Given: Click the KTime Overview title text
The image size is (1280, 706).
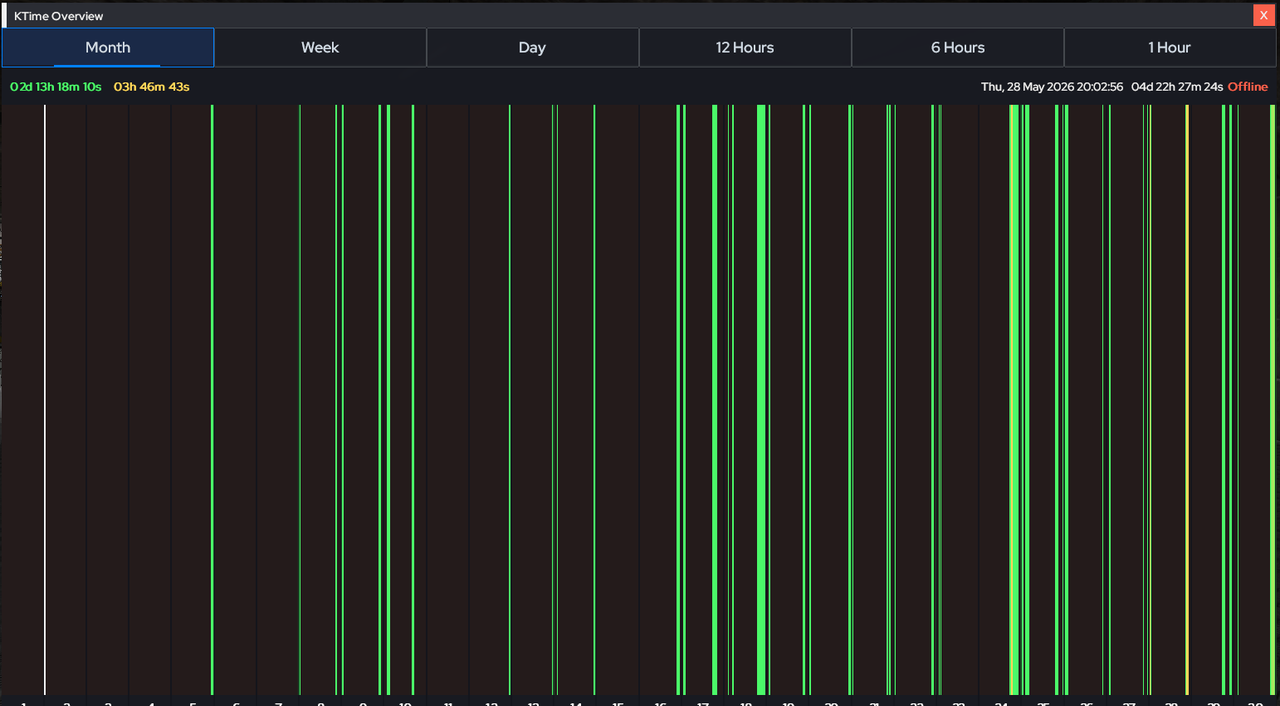Looking at the screenshot, I should click(x=58, y=16).
